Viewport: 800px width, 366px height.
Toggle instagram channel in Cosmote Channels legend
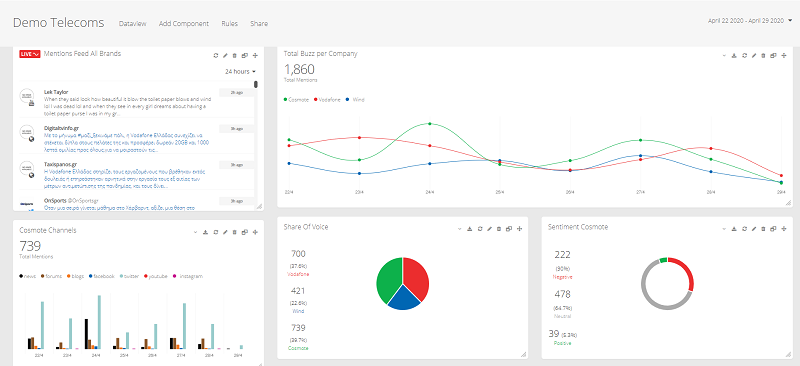click(188, 276)
